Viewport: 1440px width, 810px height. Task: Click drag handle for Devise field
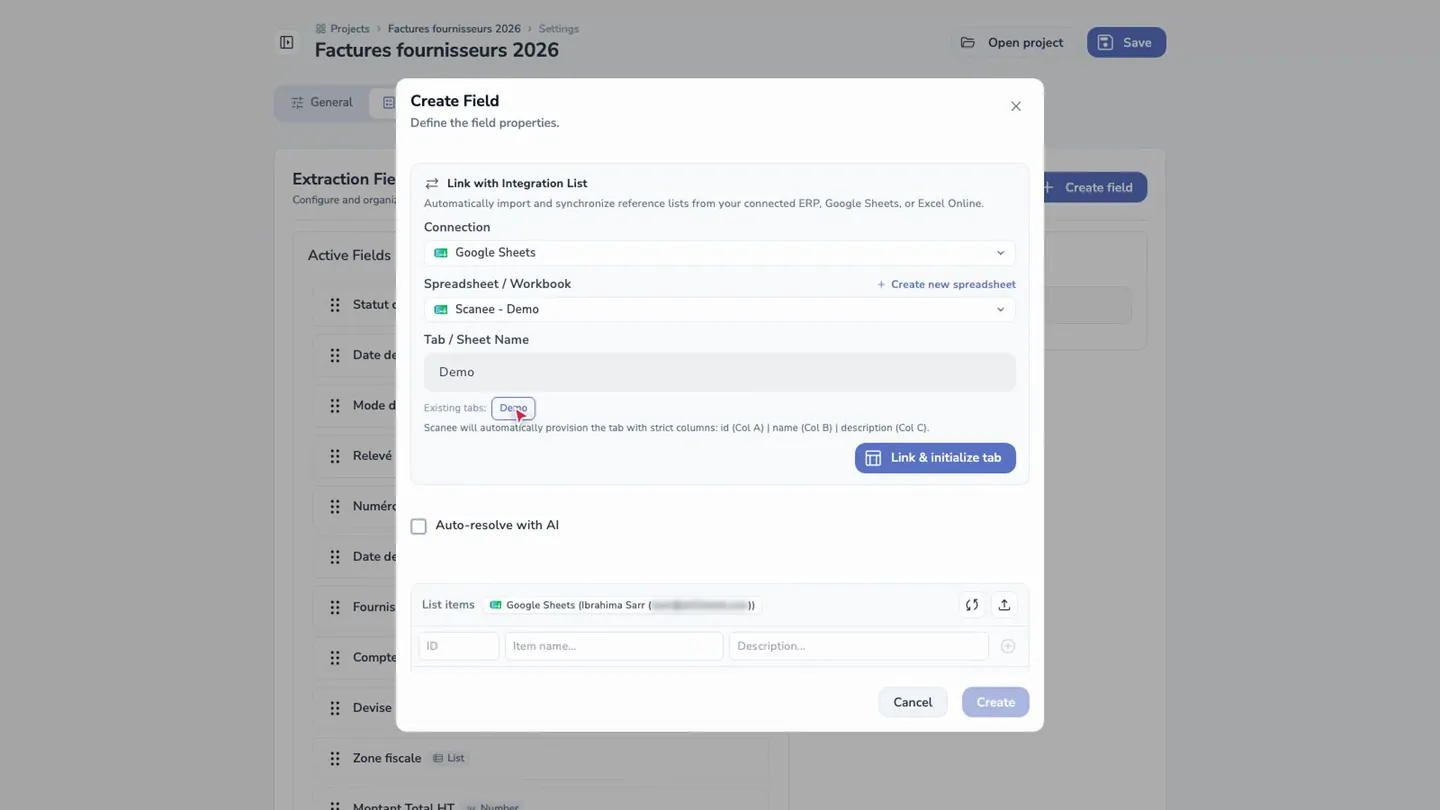(335, 708)
